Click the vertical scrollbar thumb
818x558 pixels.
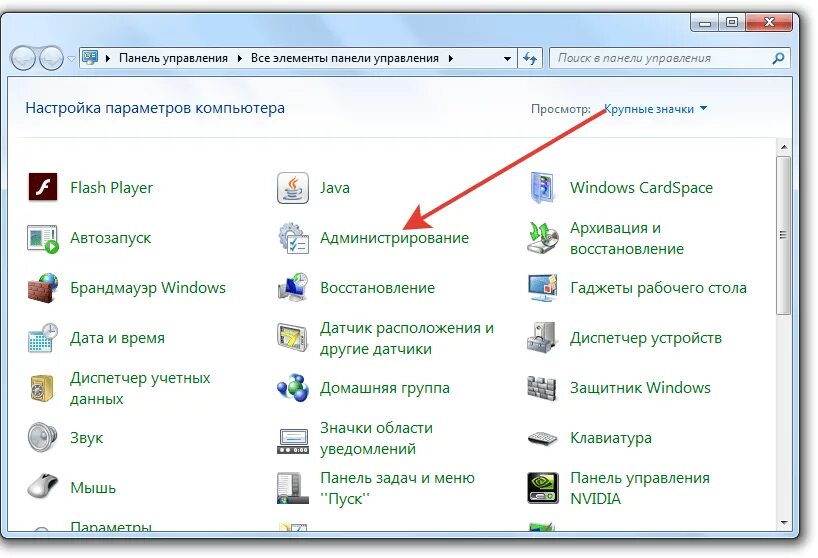pos(783,235)
